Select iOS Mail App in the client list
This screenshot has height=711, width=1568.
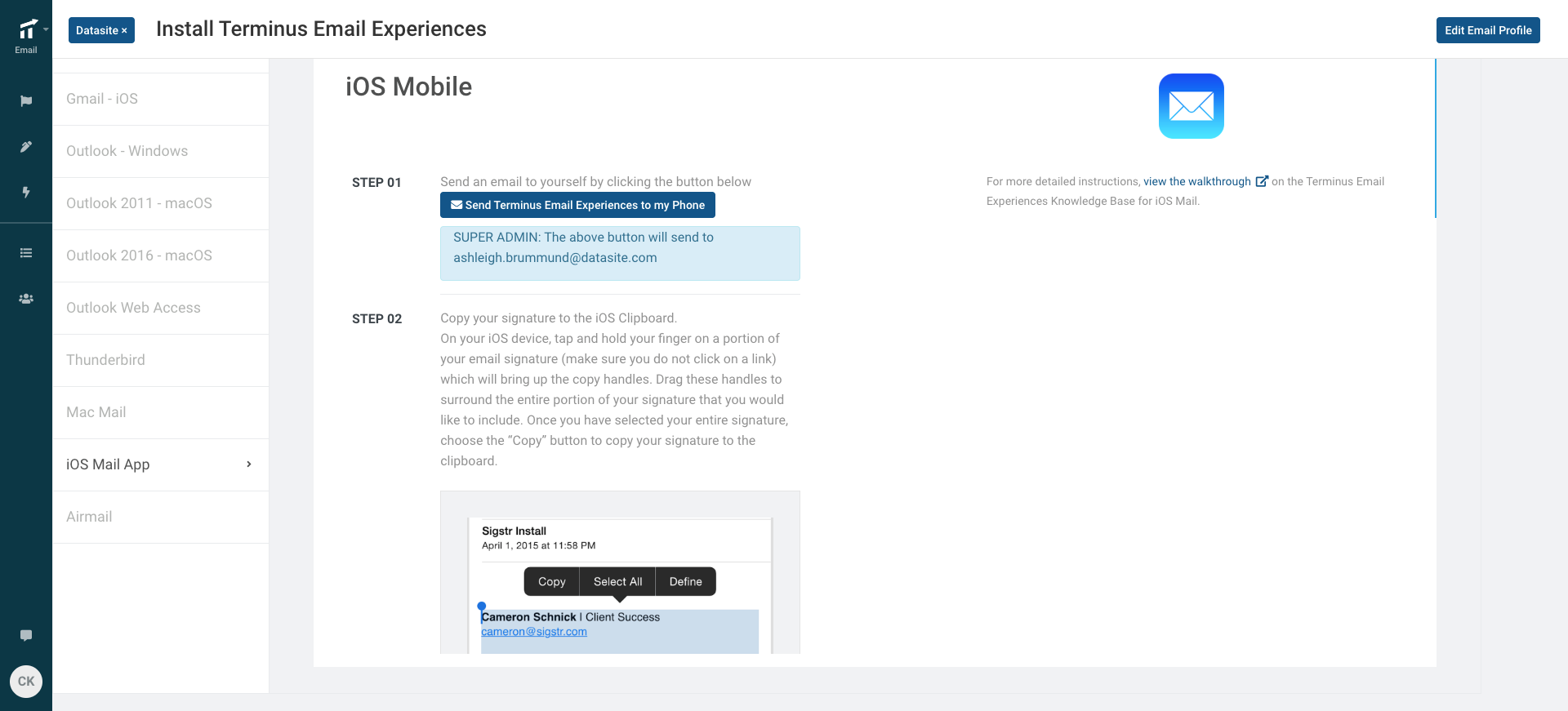point(161,465)
